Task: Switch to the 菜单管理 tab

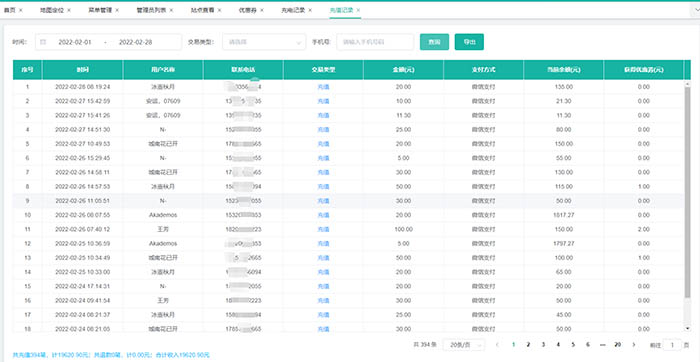Action: coord(100,10)
